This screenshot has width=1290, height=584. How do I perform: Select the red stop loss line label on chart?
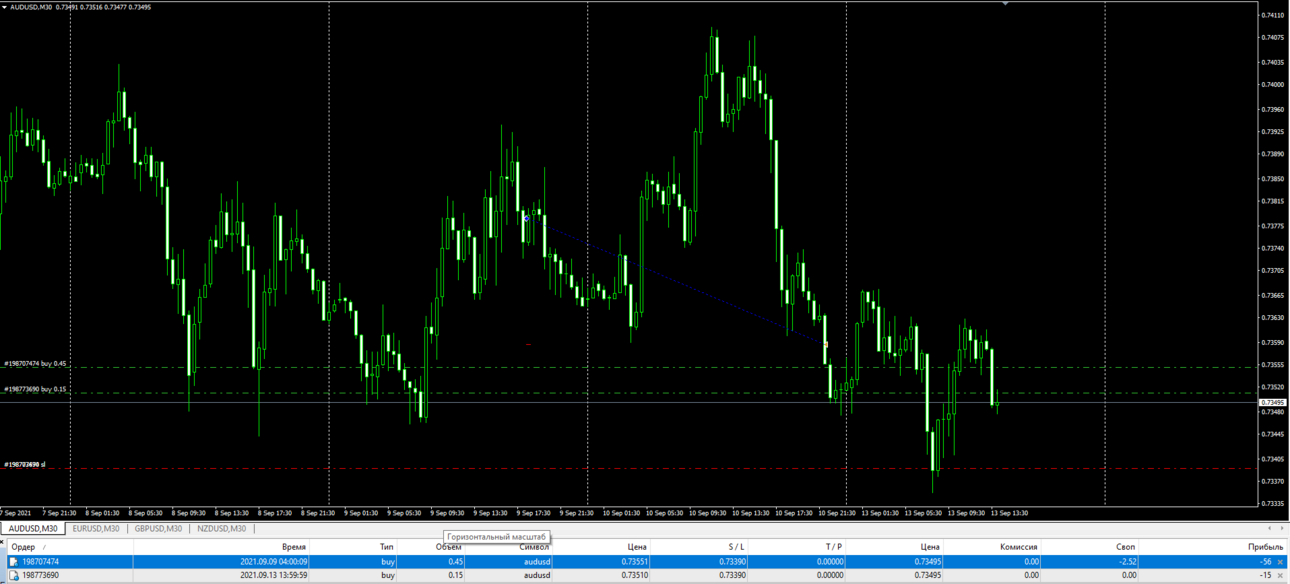pos(24,464)
